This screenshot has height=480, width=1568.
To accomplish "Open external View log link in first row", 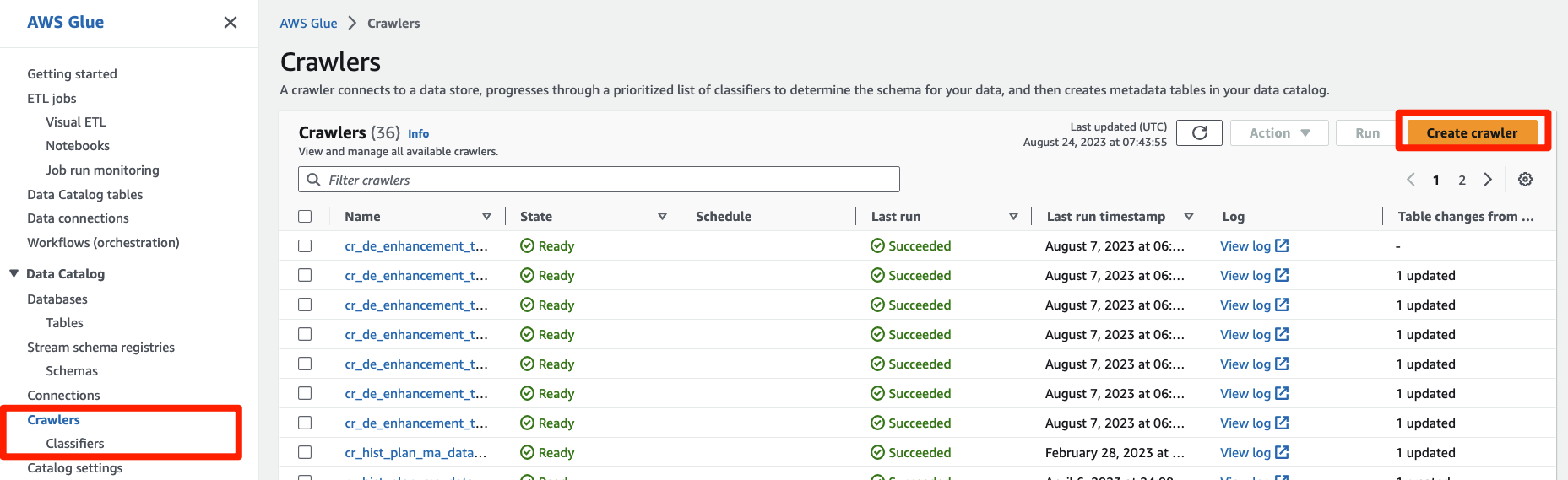I will click(1254, 246).
